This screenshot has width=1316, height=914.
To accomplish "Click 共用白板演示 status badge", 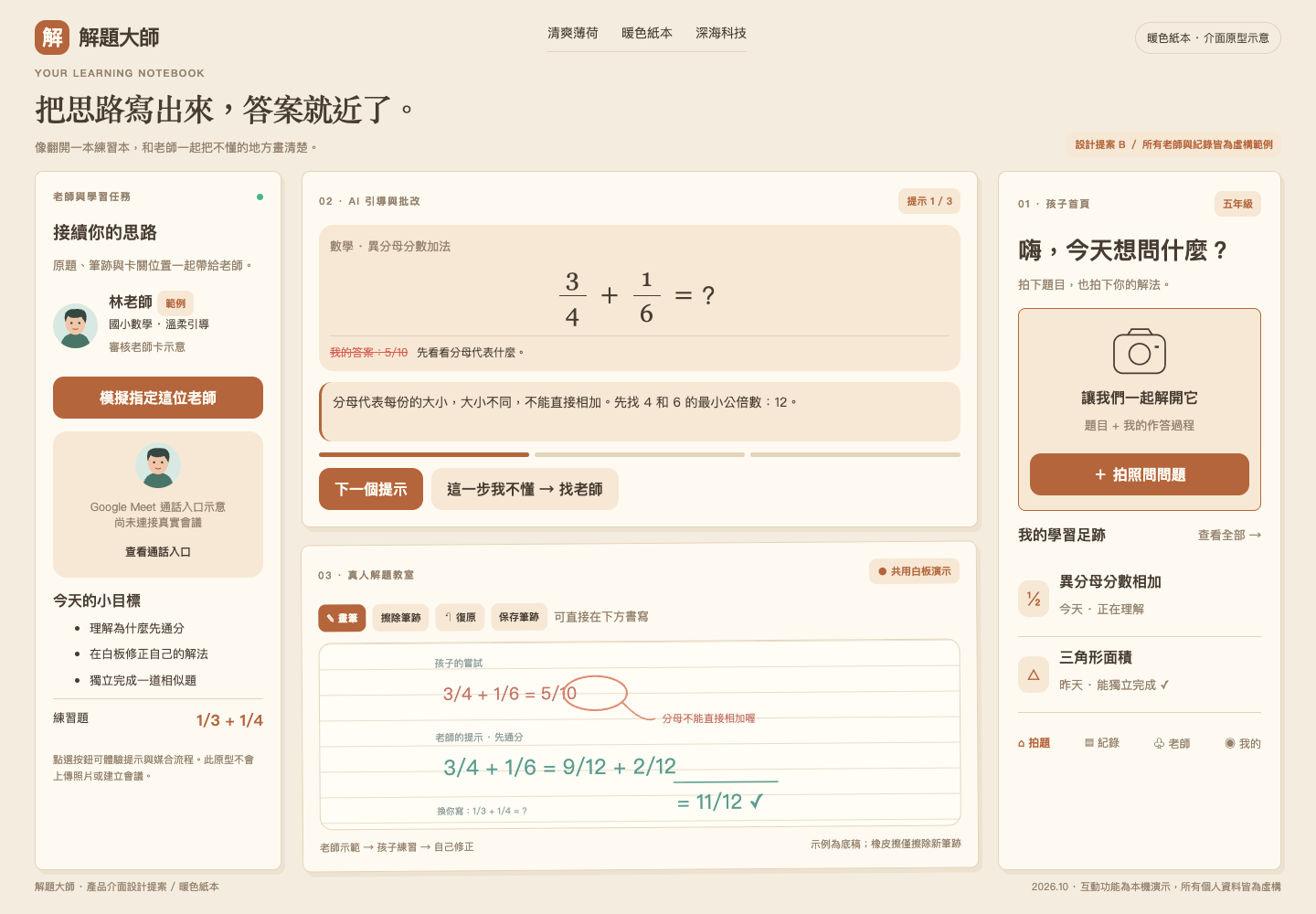I will pos(914,571).
